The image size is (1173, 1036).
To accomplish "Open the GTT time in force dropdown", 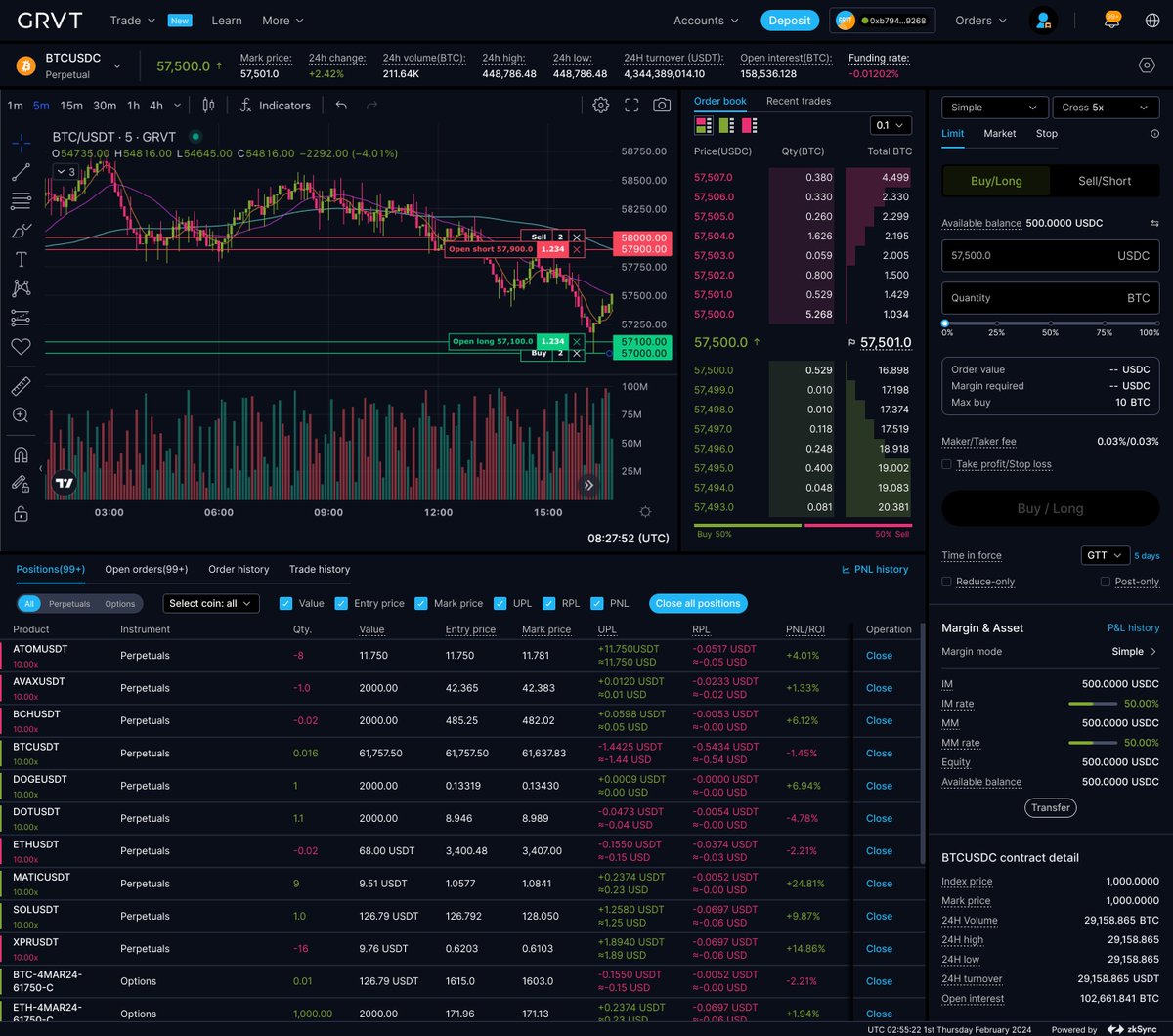I will (1106, 555).
